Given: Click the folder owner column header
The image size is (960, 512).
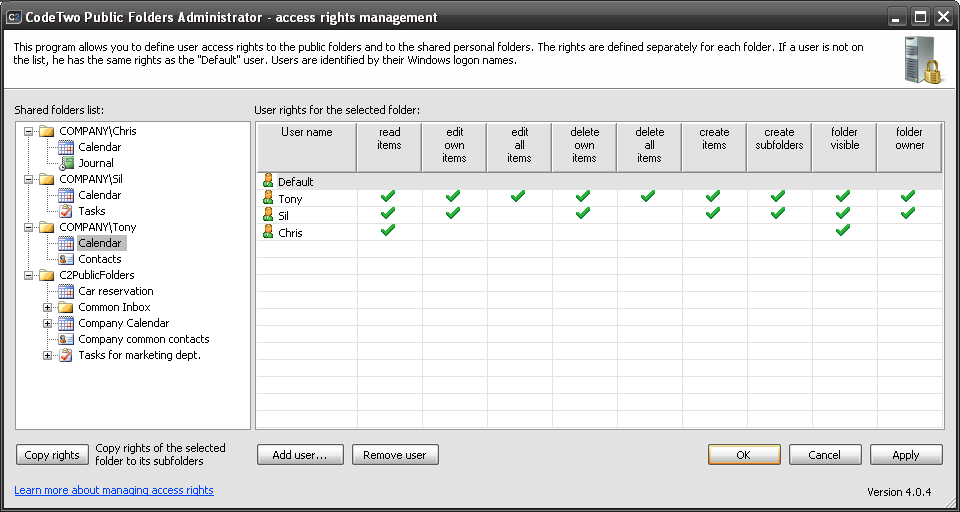Looking at the screenshot, I should (909, 148).
